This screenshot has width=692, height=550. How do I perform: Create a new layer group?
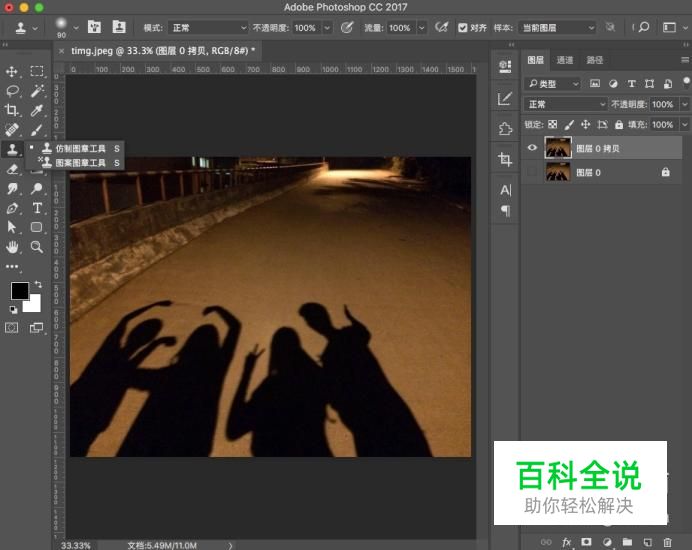pyautogui.click(x=627, y=542)
